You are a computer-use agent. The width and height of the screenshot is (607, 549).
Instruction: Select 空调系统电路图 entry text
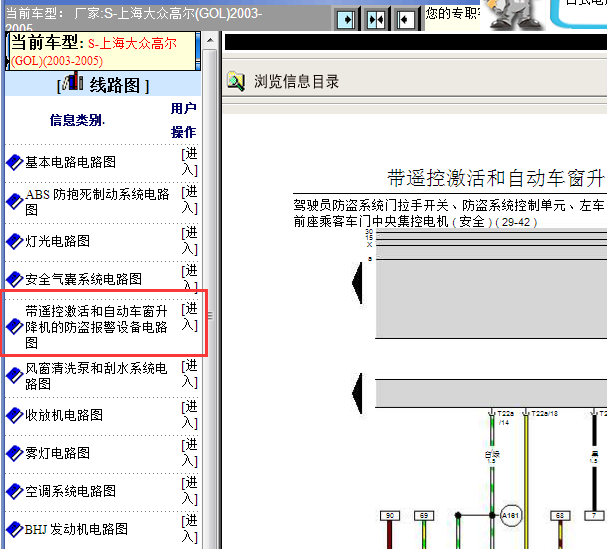pos(70,491)
